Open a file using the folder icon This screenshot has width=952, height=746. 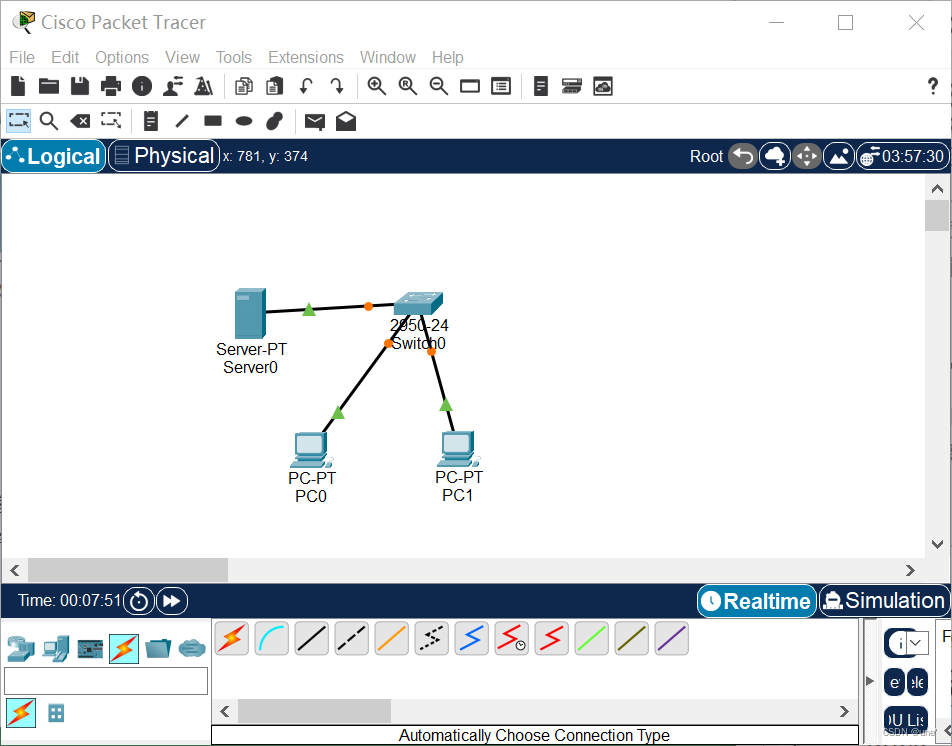coord(49,86)
